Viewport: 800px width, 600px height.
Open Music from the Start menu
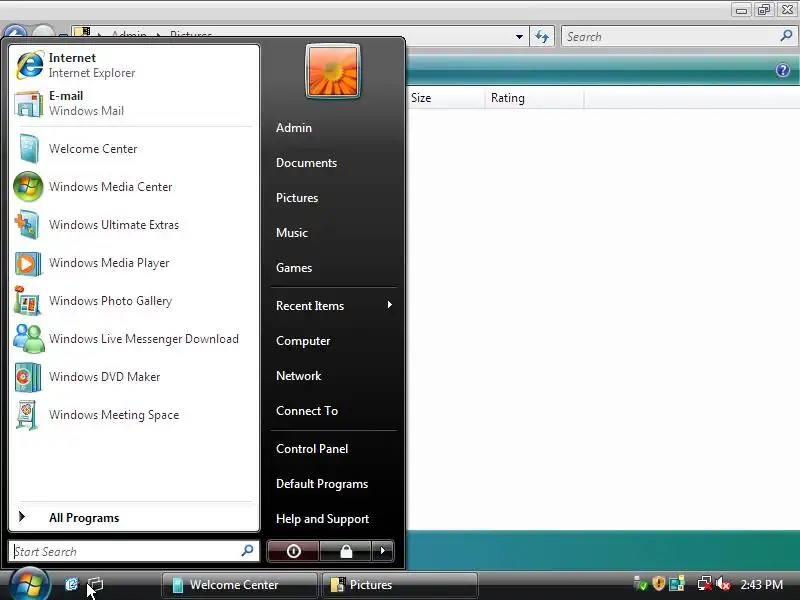tap(292, 233)
